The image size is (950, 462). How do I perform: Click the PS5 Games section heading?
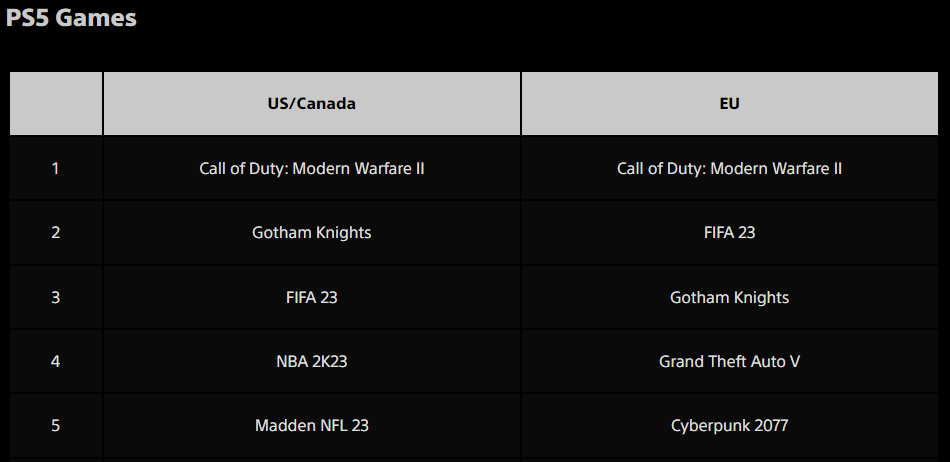71,18
